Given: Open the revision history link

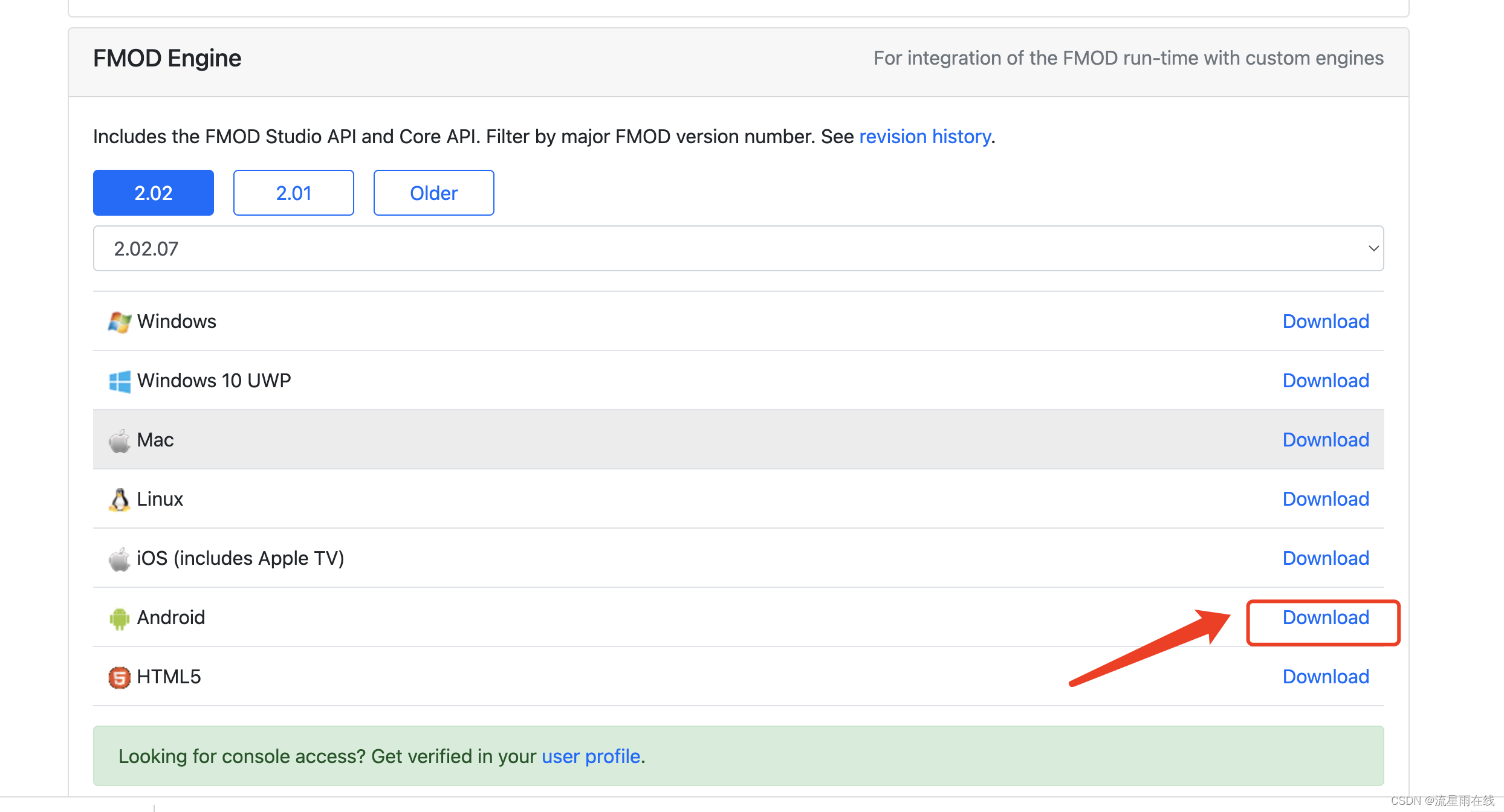Looking at the screenshot, I should (925, 137).
